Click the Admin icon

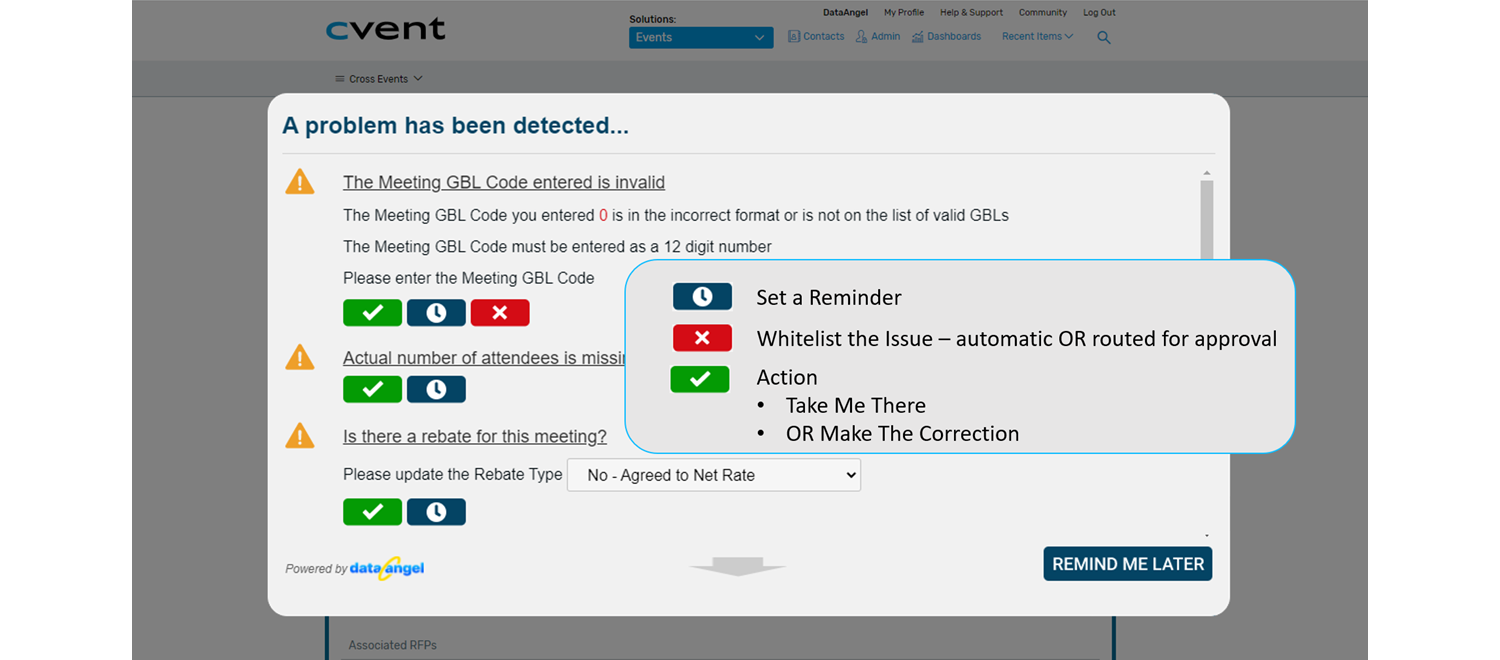tap(877, 36)
